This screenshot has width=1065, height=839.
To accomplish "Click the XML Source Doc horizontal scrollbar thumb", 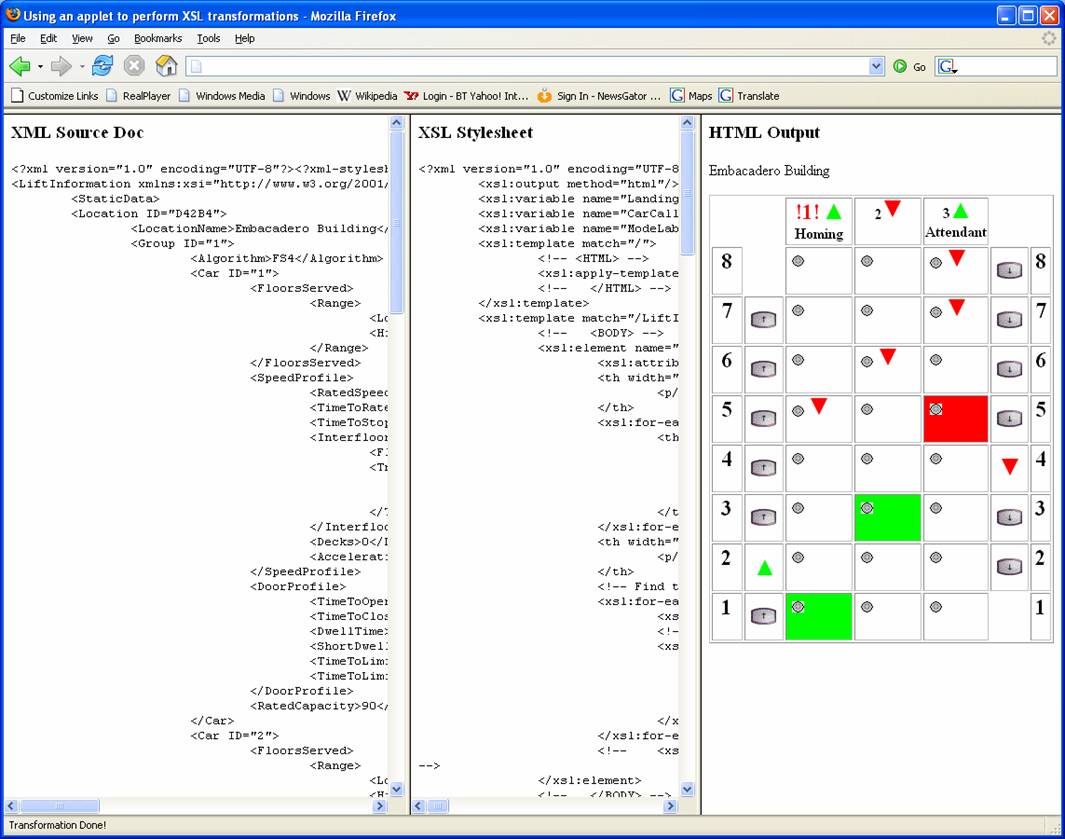I will pyautogui.click(x=60, y=806).
